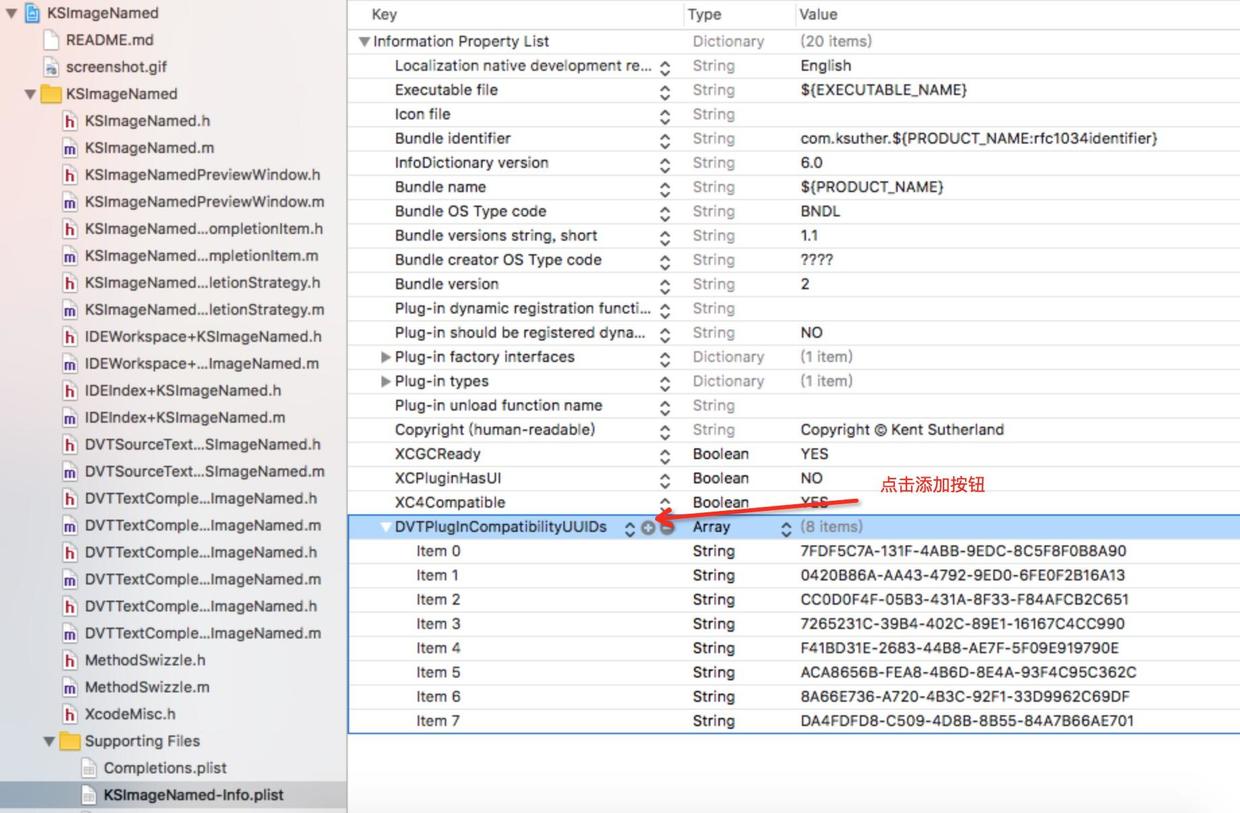Click the MethodSwizzle.h header icon
The height and width of the screenshot is (813, 1240).
tap(69, 661)
